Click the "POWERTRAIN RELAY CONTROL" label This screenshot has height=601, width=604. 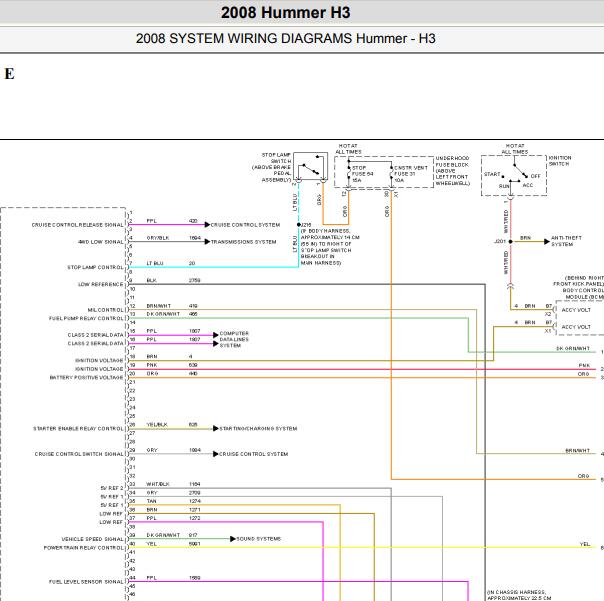tap(84, 547)
